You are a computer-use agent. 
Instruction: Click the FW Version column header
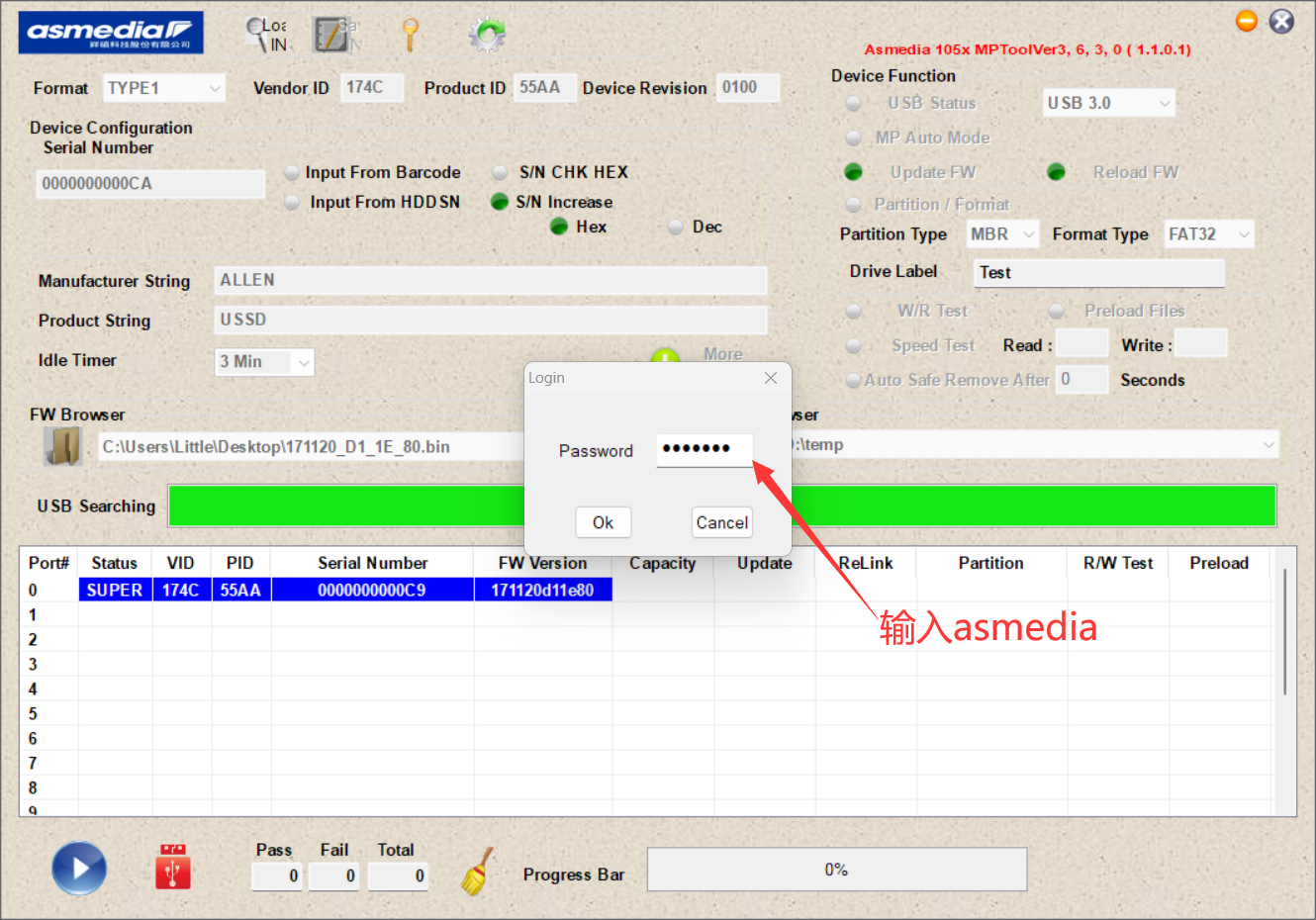pos(542,563)
